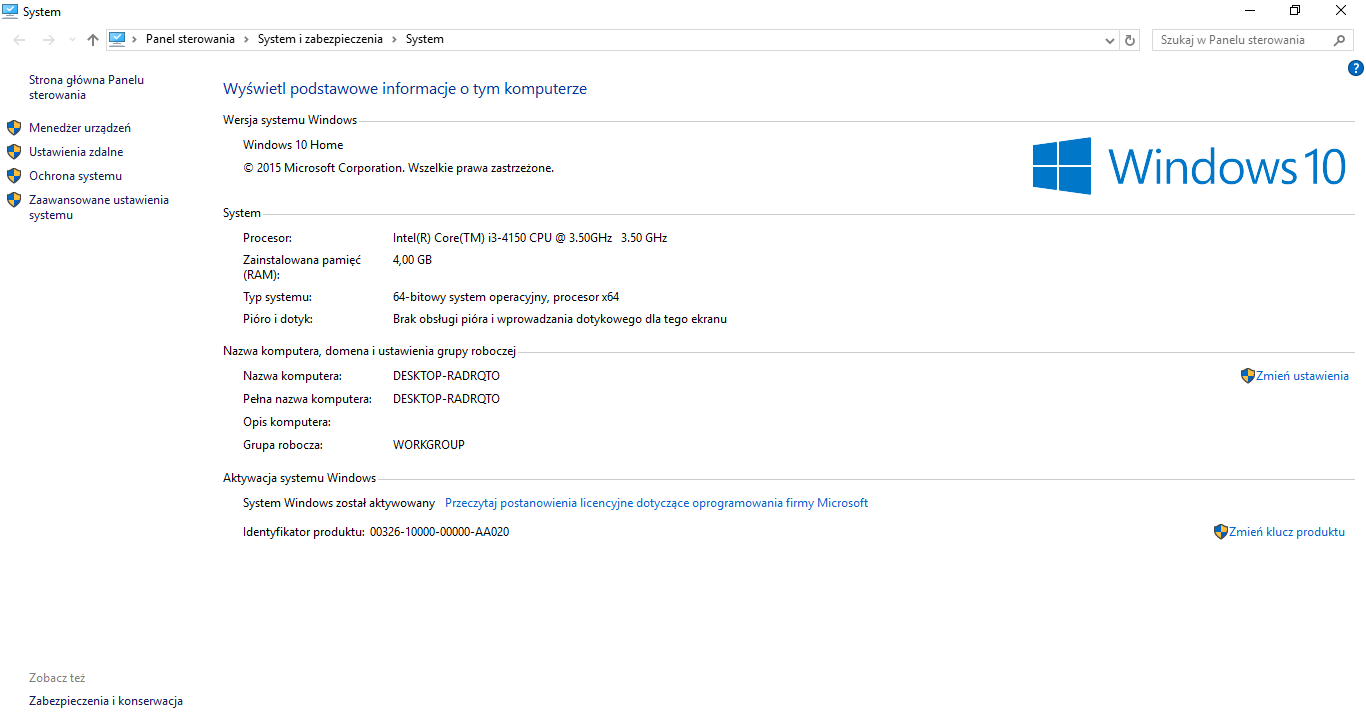Click the shield icon beside Zmień ustawienia
Image resolution: width=1366 pixels, height=728 pixels.
click(x=1247, y=376)
